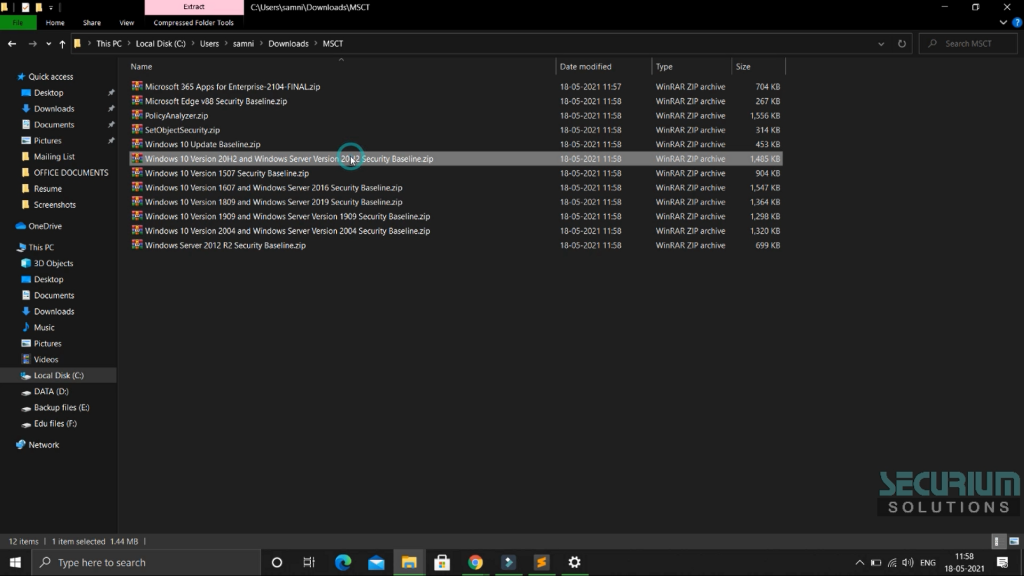
Task: Click the samni breadcrumb
Action: click(x=244, y=44)
